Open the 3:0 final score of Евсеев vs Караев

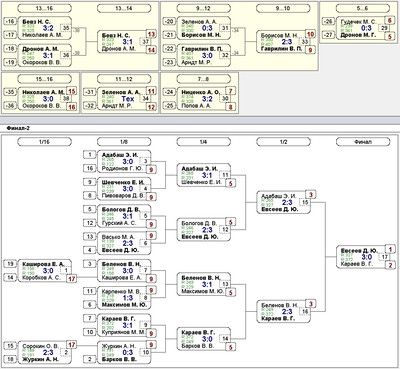coord(367,257)
